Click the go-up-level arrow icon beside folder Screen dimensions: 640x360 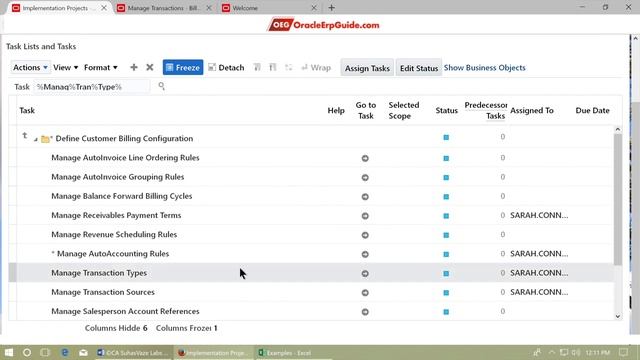[x=25, y=136]
